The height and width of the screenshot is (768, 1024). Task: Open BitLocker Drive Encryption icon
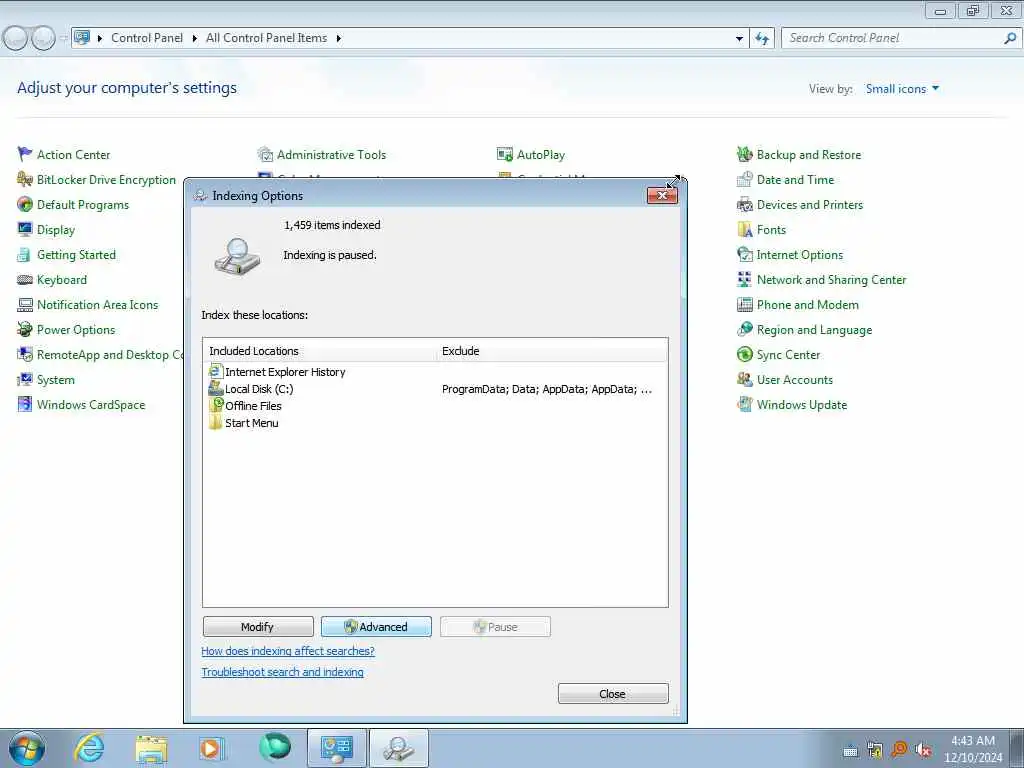tap(25, 179)
